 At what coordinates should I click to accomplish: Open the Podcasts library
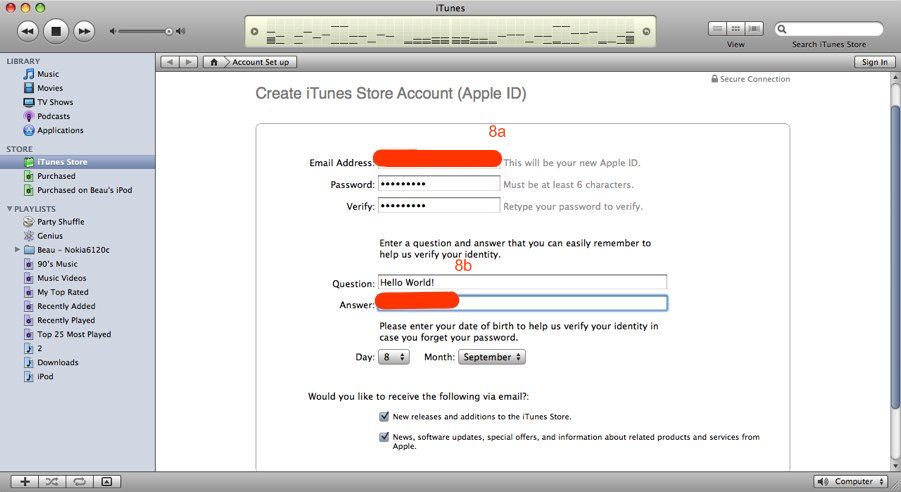tap(53, 116)
